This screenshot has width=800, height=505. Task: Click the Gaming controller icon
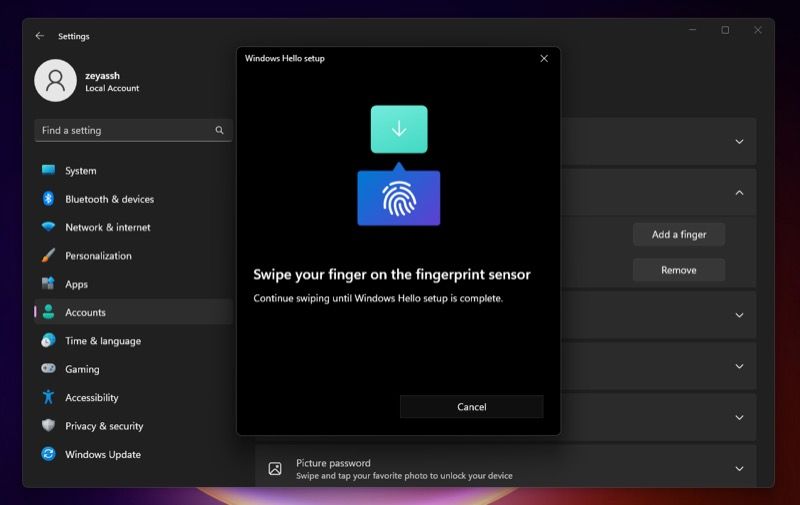(48, 369)
